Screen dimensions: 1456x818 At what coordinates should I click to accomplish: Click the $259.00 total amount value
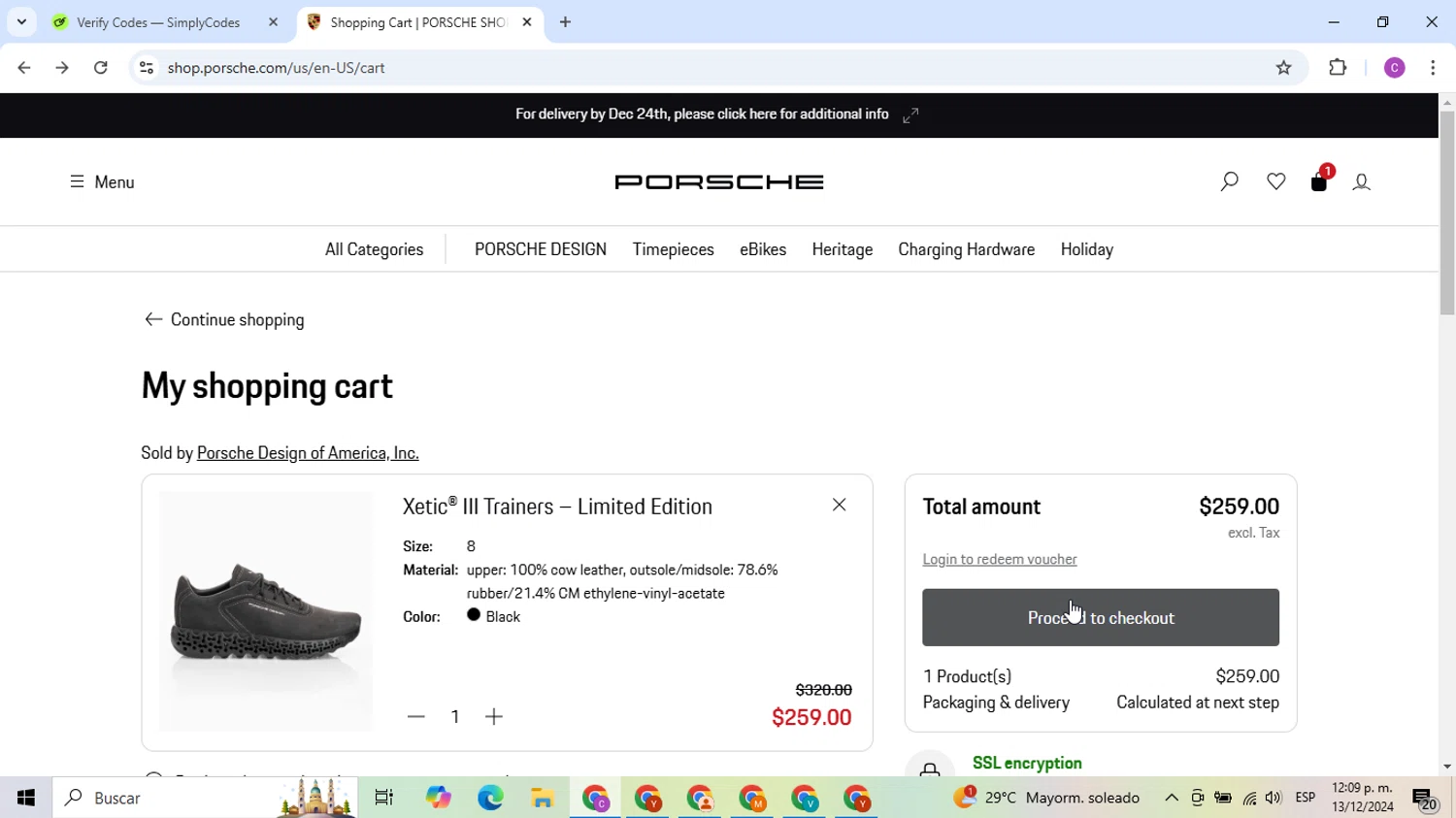coord(1239,507)
